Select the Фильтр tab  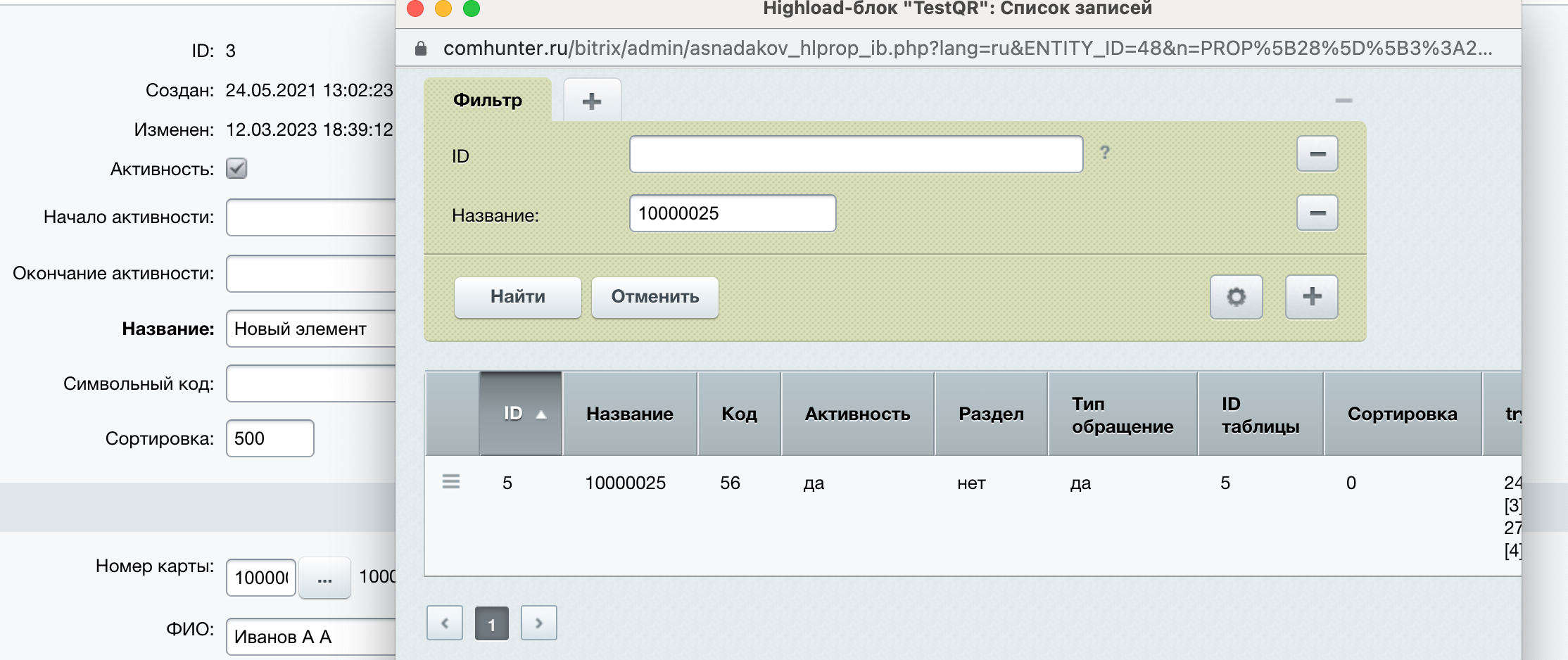point(488,100)
